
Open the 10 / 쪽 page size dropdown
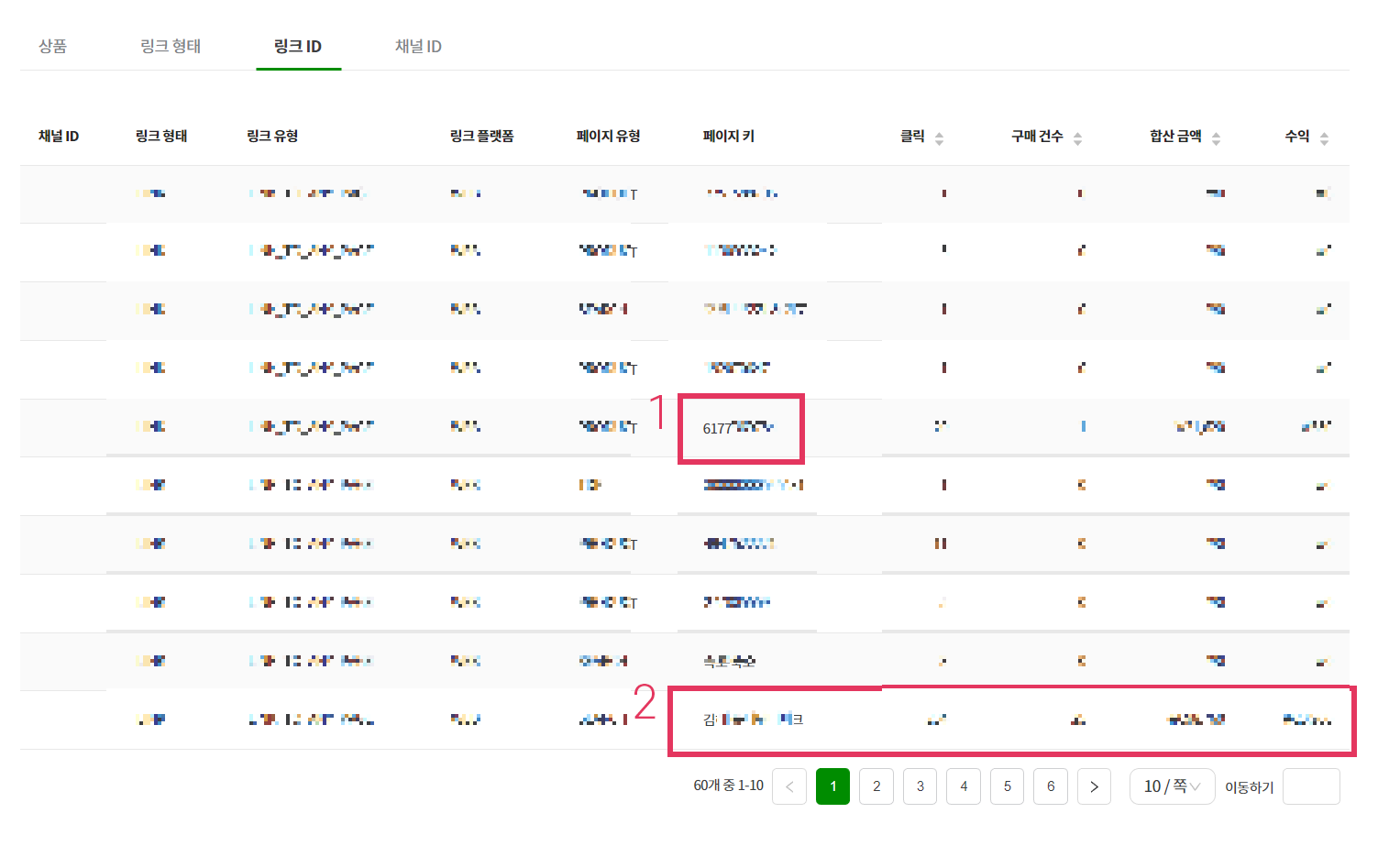pyautogui.click(x=1172, y=786)
